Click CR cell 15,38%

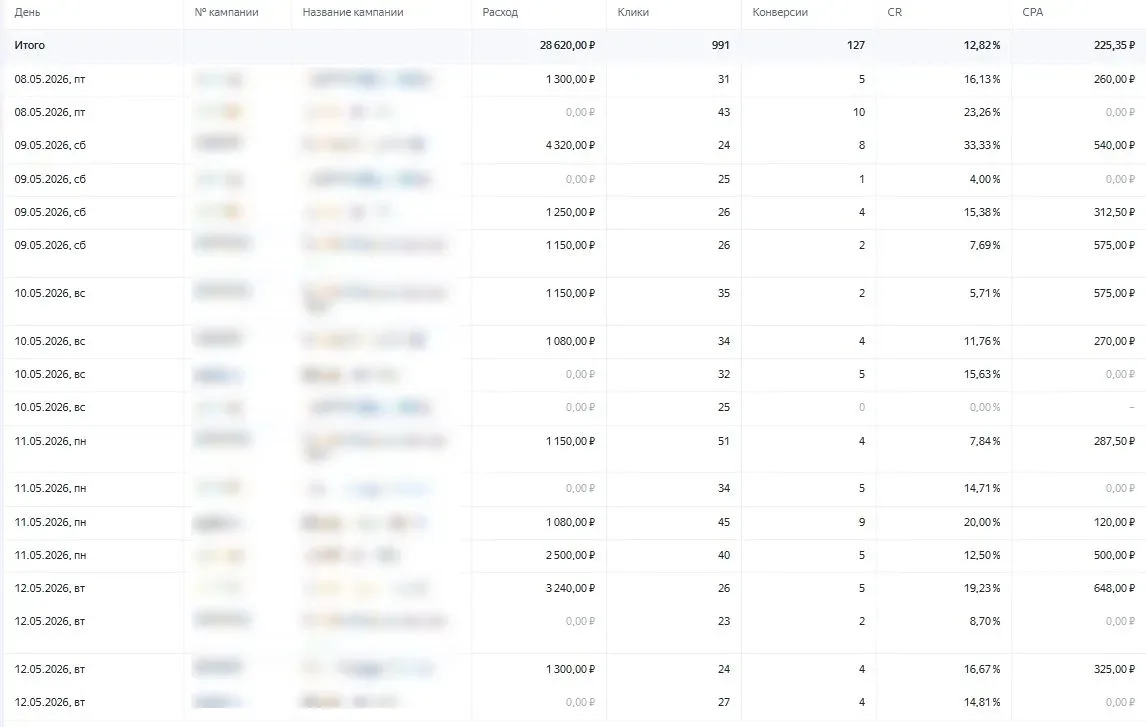click(x=982, y=212)
